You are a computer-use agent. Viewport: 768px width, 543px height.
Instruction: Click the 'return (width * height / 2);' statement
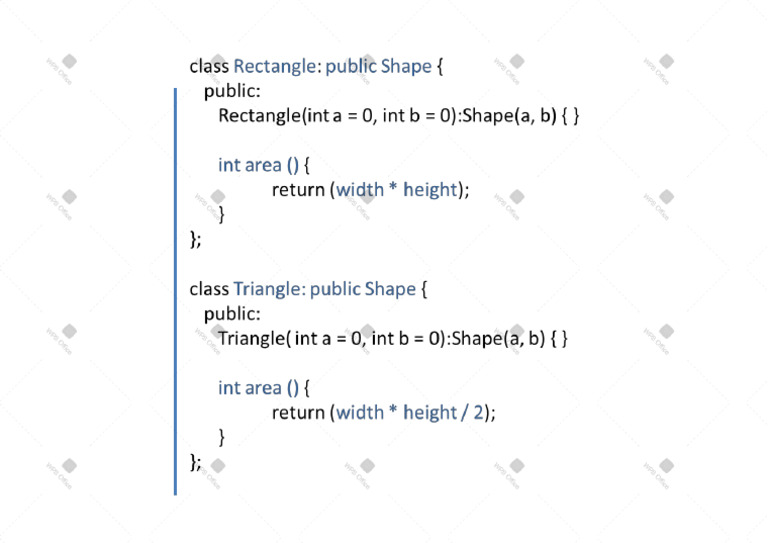[x=384, y=412]
